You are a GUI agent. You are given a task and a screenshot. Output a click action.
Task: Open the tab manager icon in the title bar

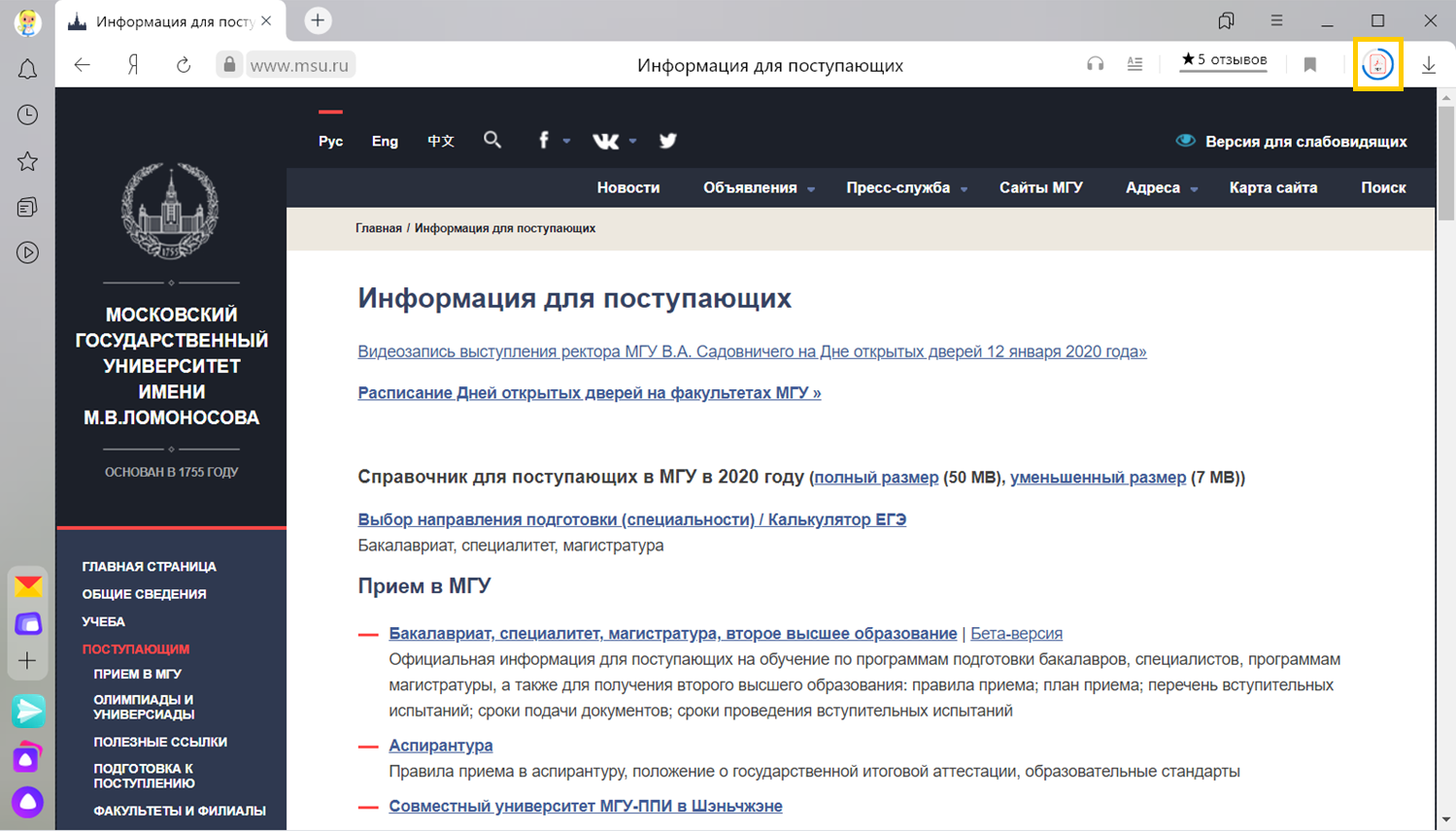click(1226, 20)
